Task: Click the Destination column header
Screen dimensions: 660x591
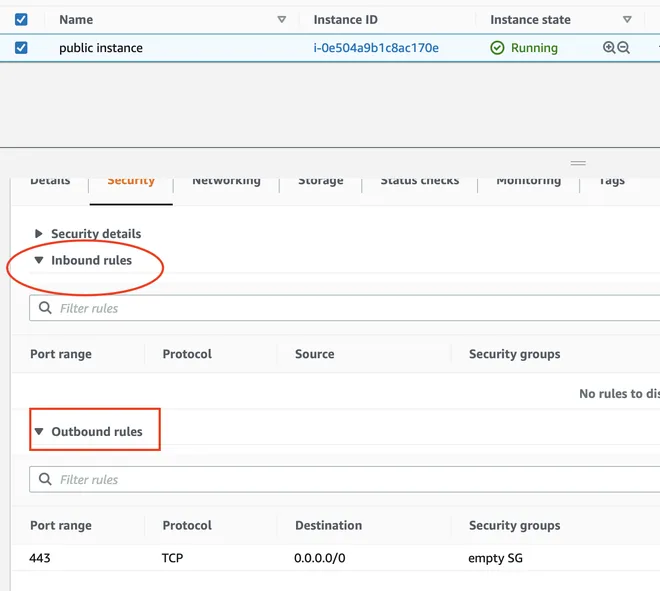Action: click(x=328, y=525)
